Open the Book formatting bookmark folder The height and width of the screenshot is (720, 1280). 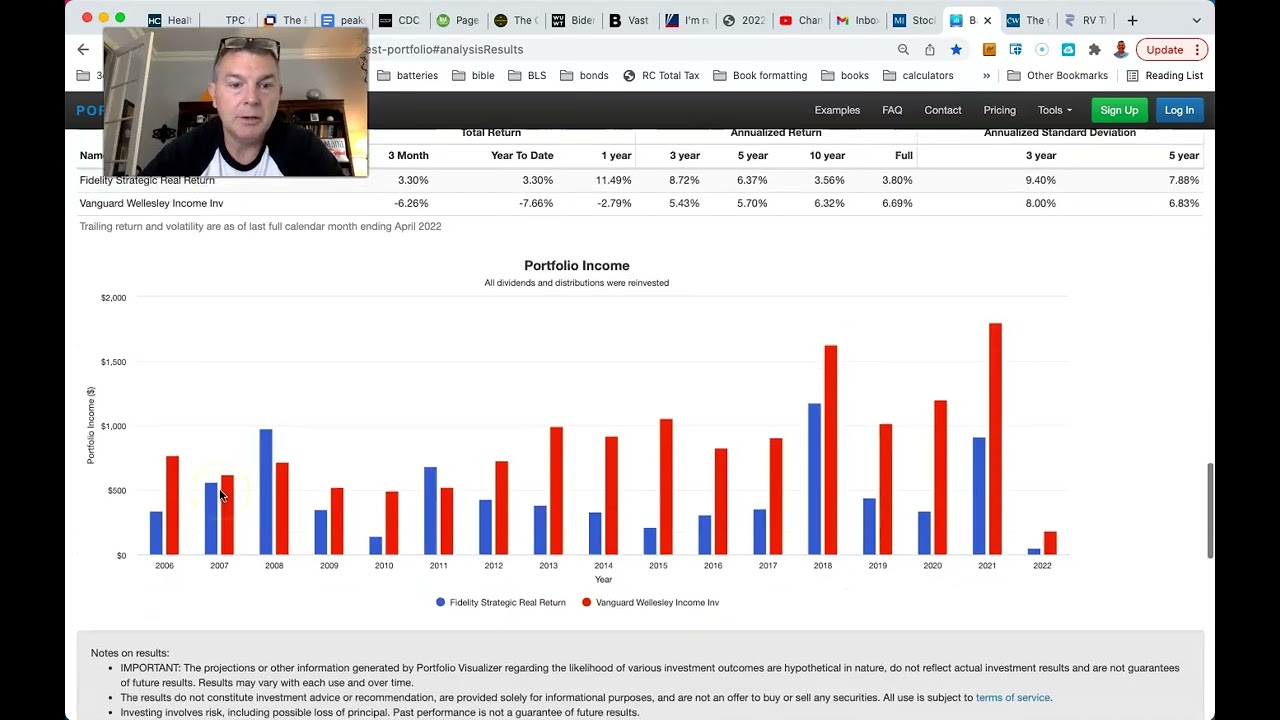point(760,75)
